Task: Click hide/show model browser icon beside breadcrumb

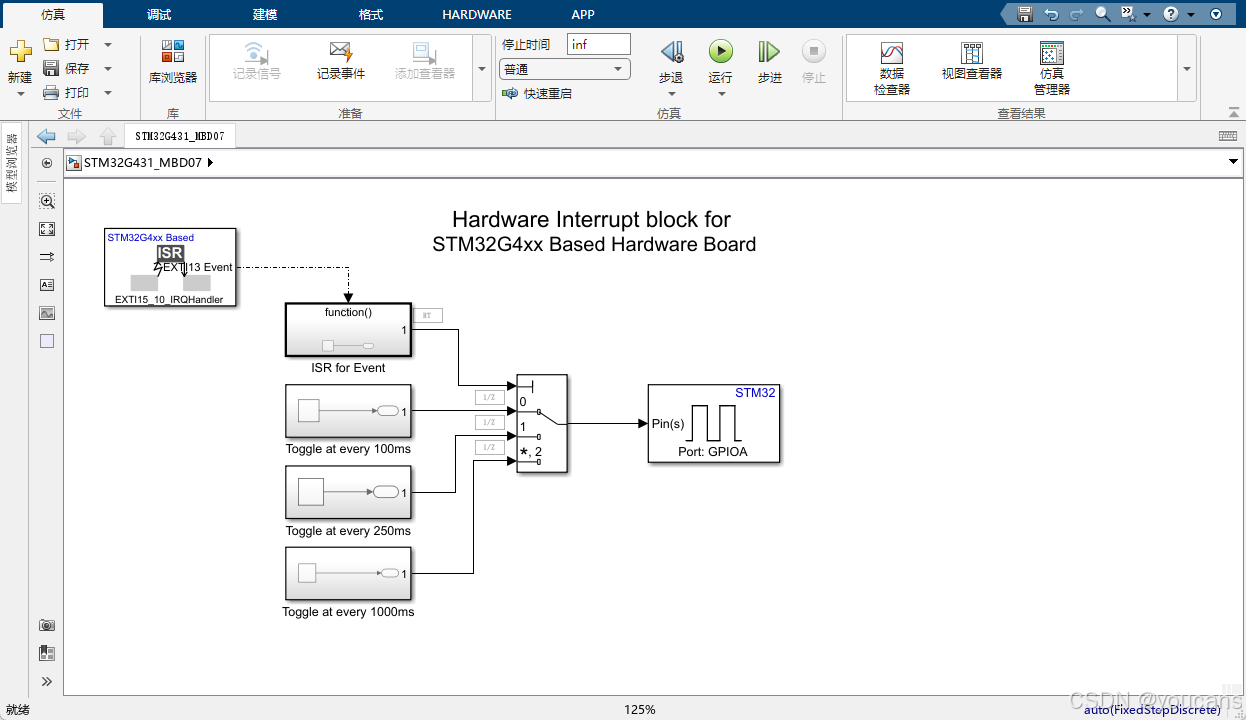Action: tap(47, 163)
